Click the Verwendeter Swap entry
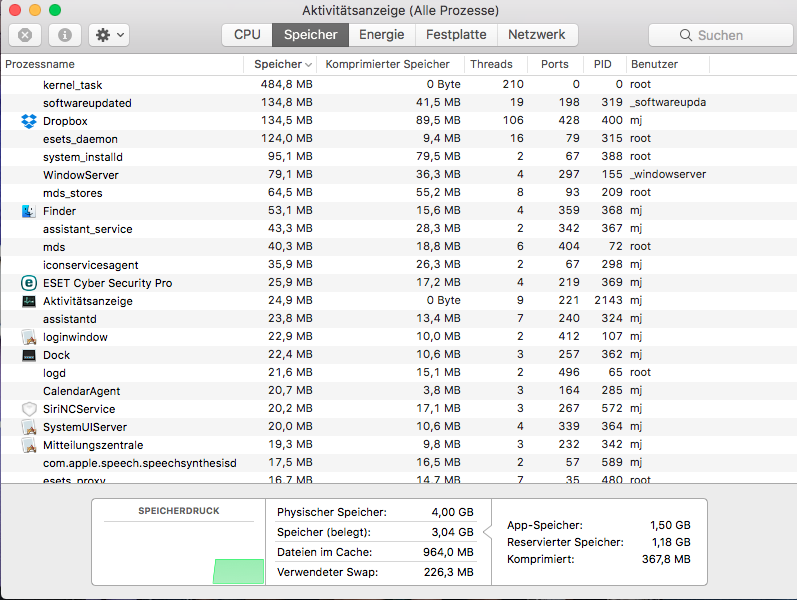This screenshot has height=600, width=797. click(x=376, y=572)
